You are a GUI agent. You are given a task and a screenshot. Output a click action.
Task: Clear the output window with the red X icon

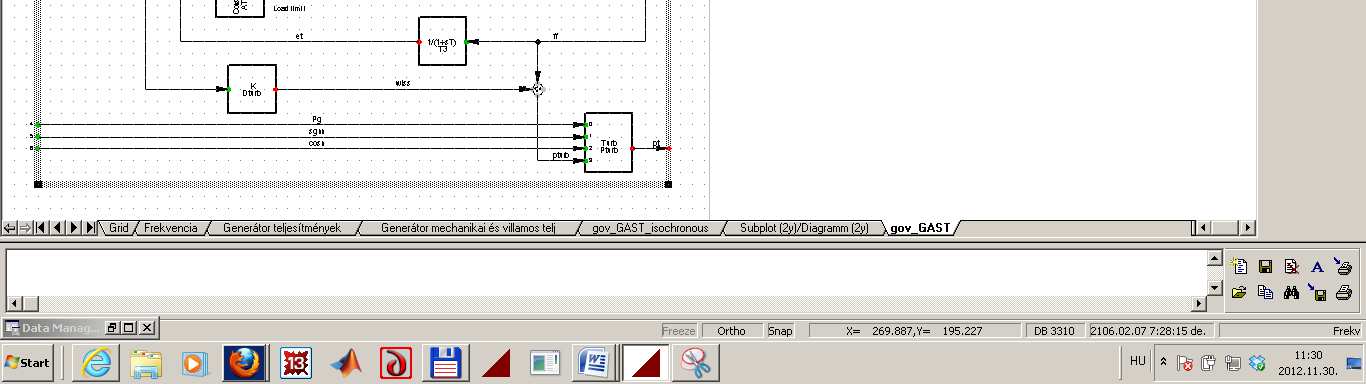pyautogui.click(x=1291, y=266)
